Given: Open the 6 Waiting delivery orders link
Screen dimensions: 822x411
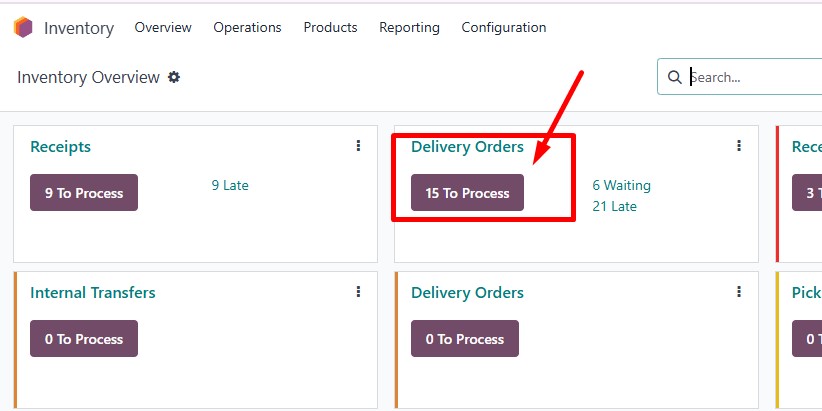Looking at the screenshot, I should coord(622,185).
